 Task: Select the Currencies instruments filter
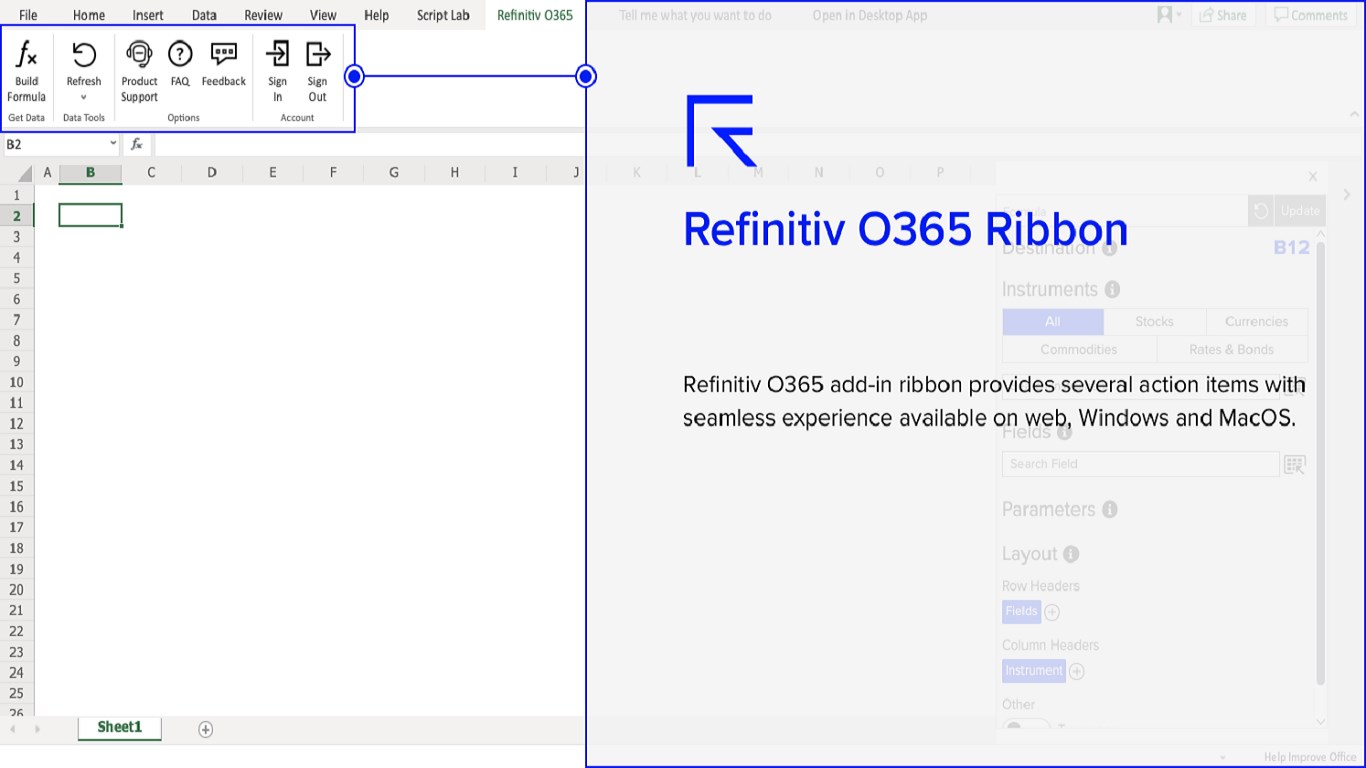tap(1256, 322)
